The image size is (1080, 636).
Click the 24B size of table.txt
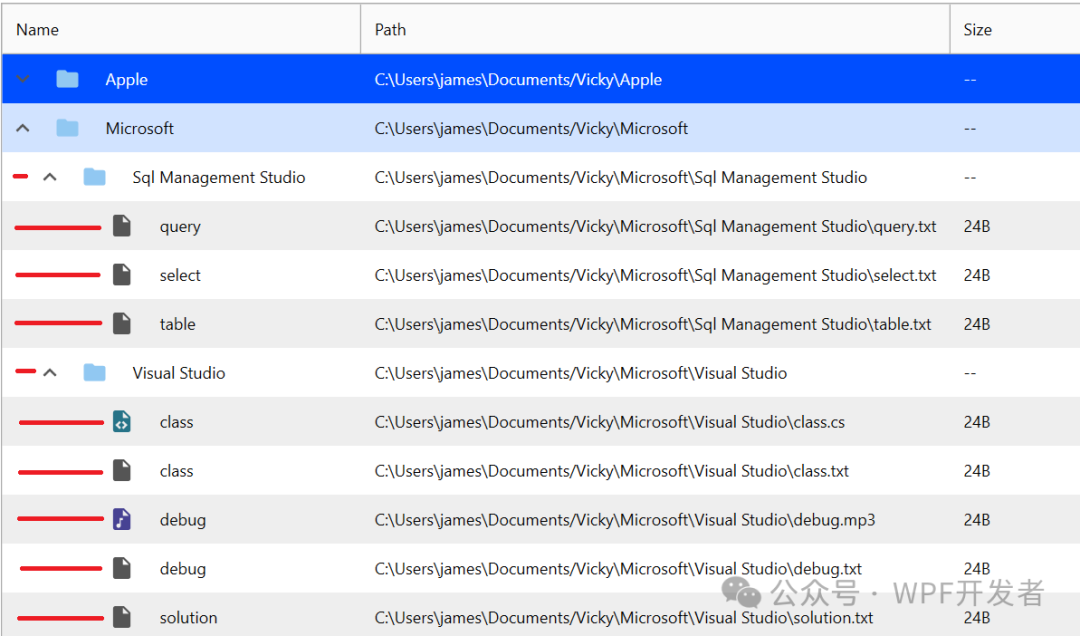click(977, 324)
